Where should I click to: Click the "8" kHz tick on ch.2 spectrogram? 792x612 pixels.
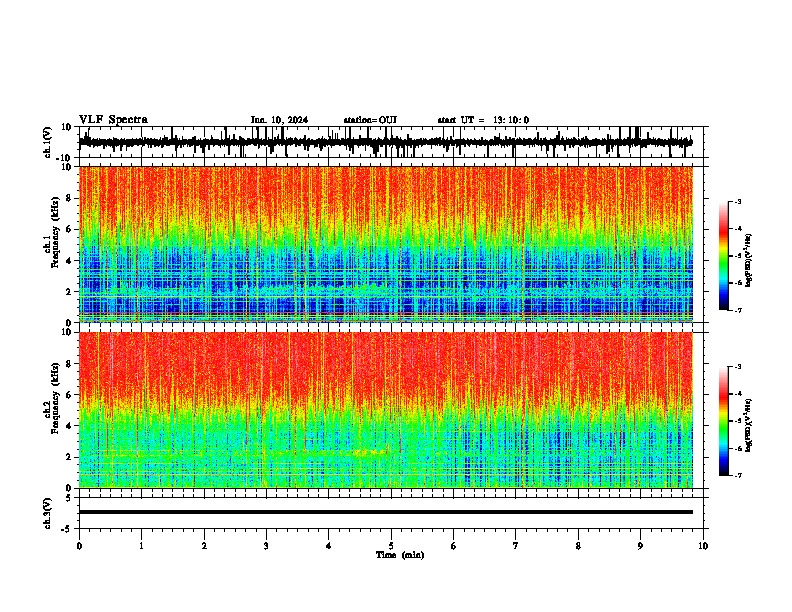(x=70, y=364)
